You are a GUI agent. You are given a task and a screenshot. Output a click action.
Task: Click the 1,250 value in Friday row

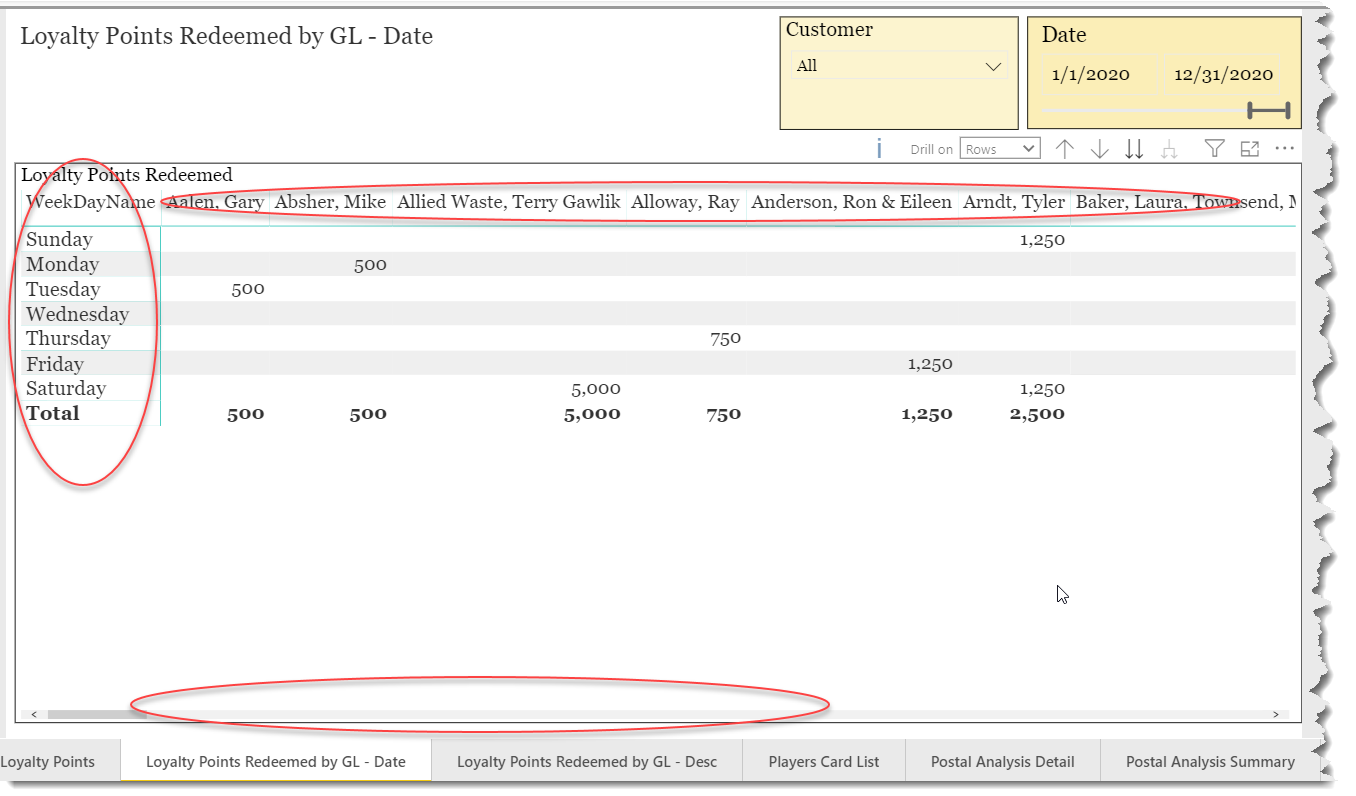930,364
